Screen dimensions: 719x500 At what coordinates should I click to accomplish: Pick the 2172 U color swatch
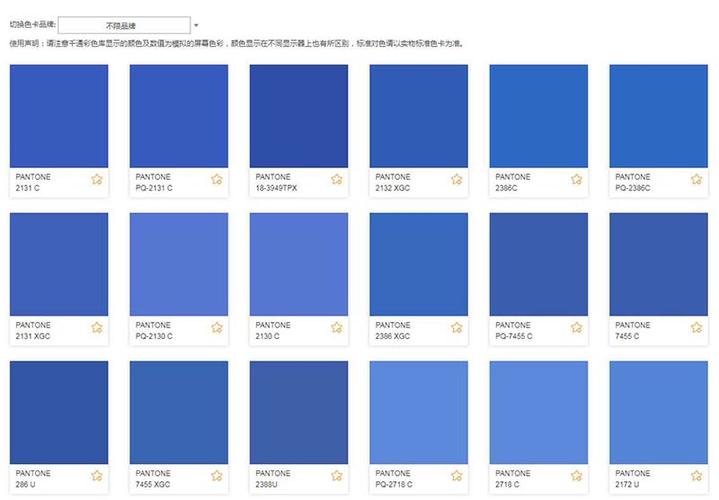[x=658, y=412]
